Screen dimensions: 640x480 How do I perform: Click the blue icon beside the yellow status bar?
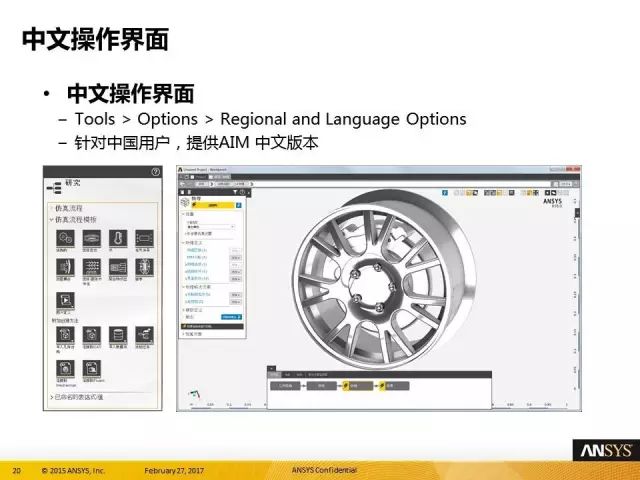click(x=239, y=205)
